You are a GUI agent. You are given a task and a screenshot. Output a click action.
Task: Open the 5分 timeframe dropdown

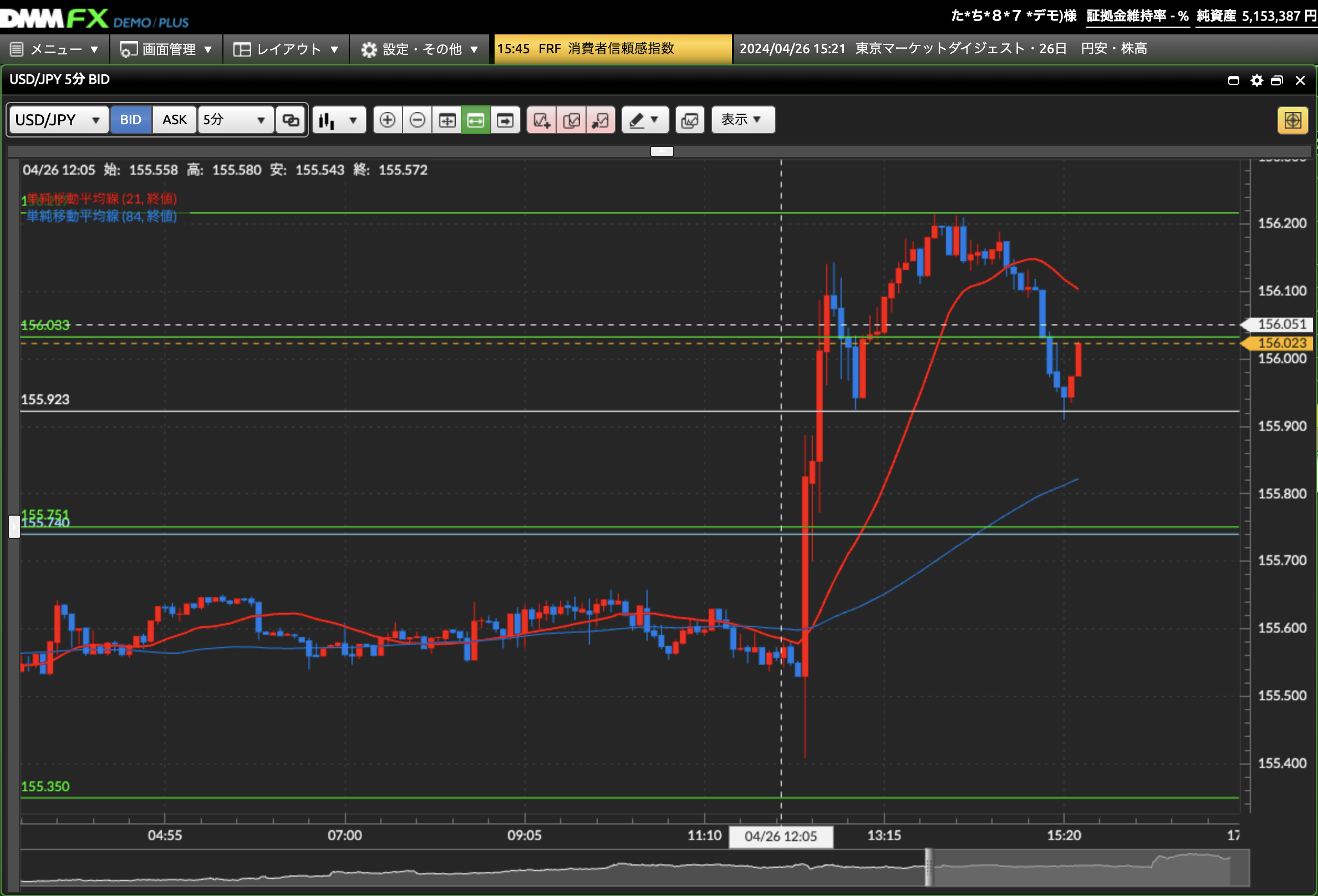tap(235, 120)
